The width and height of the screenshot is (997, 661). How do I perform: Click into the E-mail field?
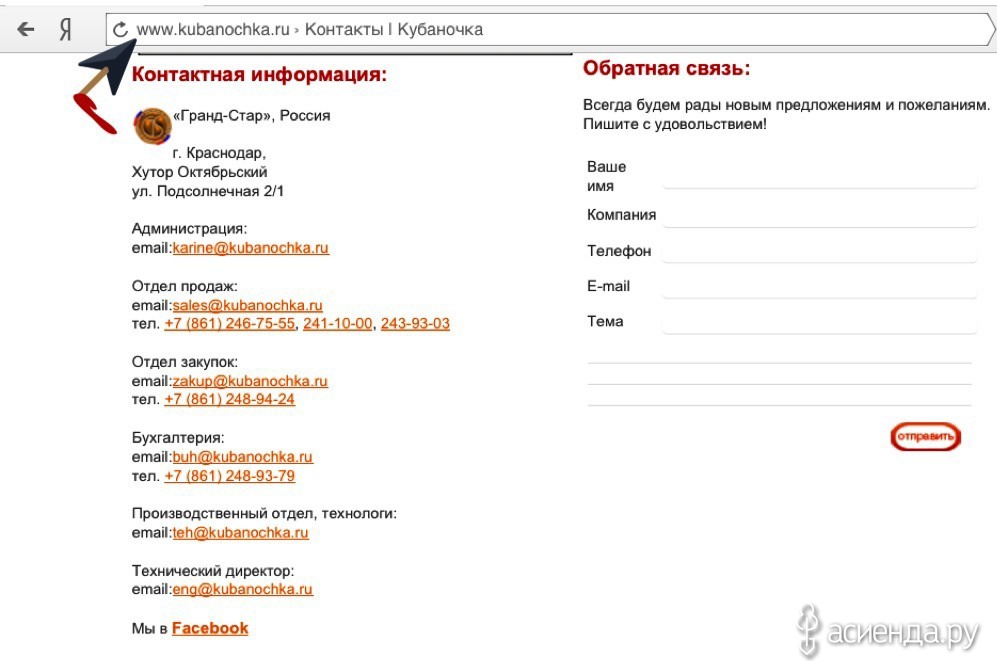pos(819,288)
